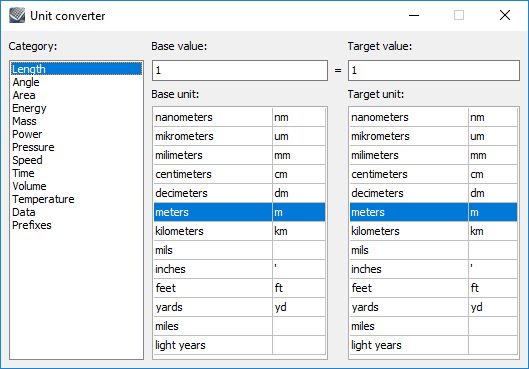Choose yards in Target unit list

pos(434,307)
